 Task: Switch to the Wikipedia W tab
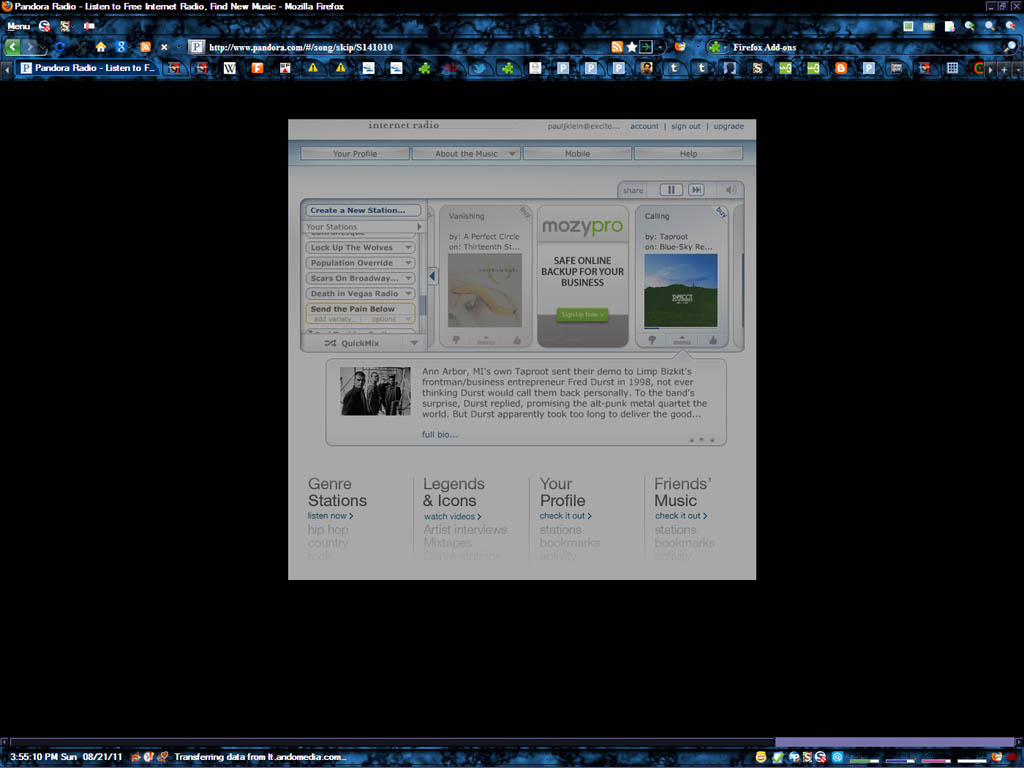pyautogui.click(x=229, y=68)
